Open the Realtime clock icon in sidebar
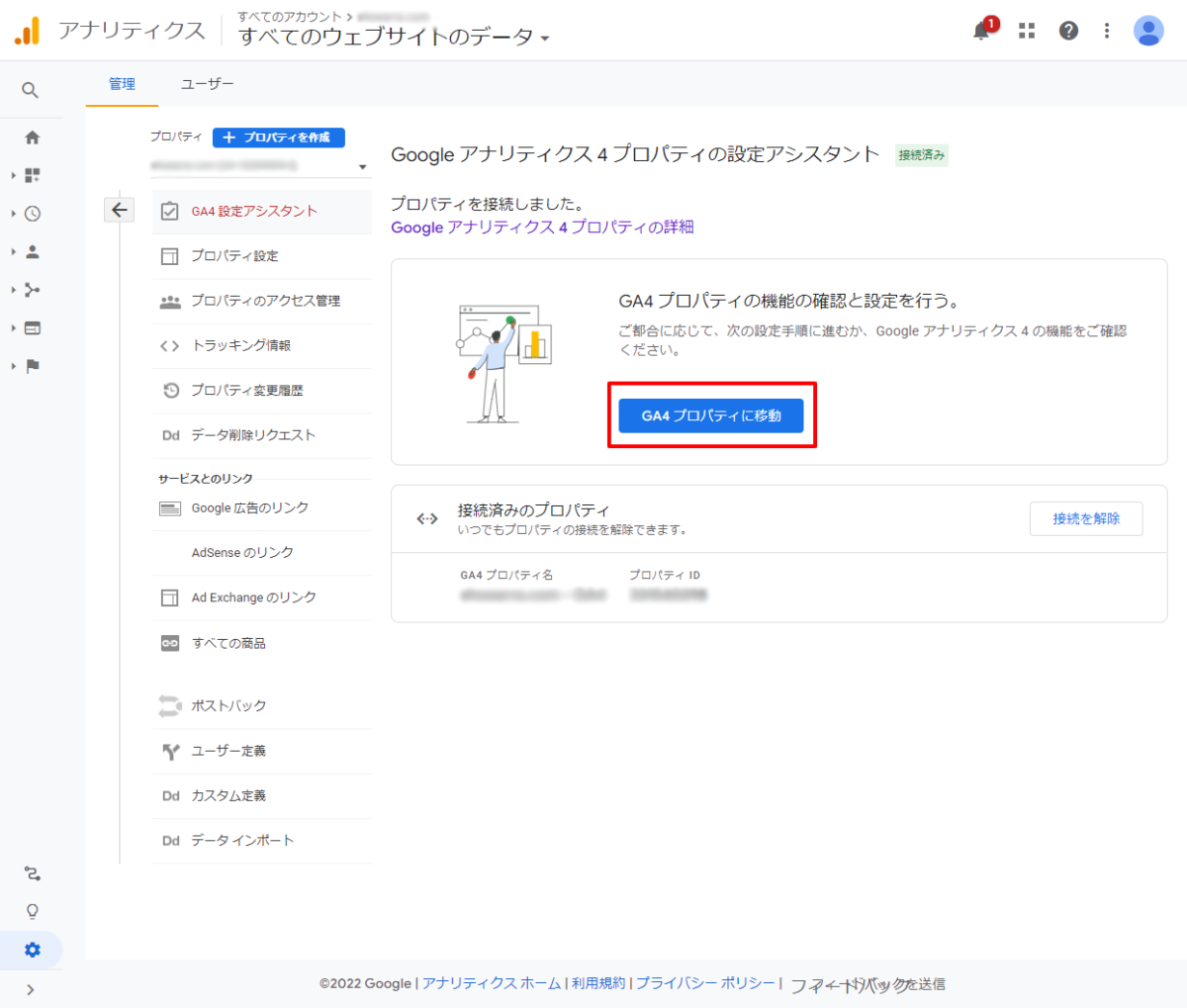This screenshot has width=1187, height=1008. 33,214
